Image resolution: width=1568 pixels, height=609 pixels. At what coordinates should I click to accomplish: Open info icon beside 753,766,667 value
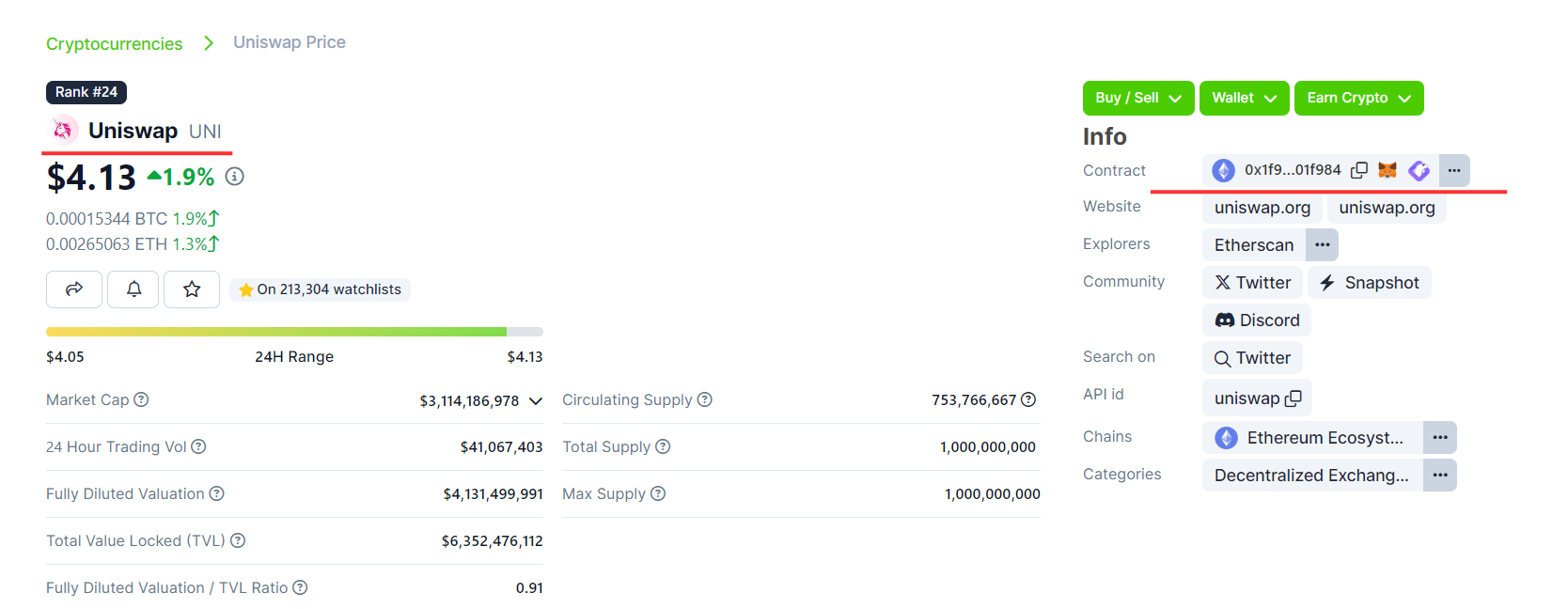1028,399
